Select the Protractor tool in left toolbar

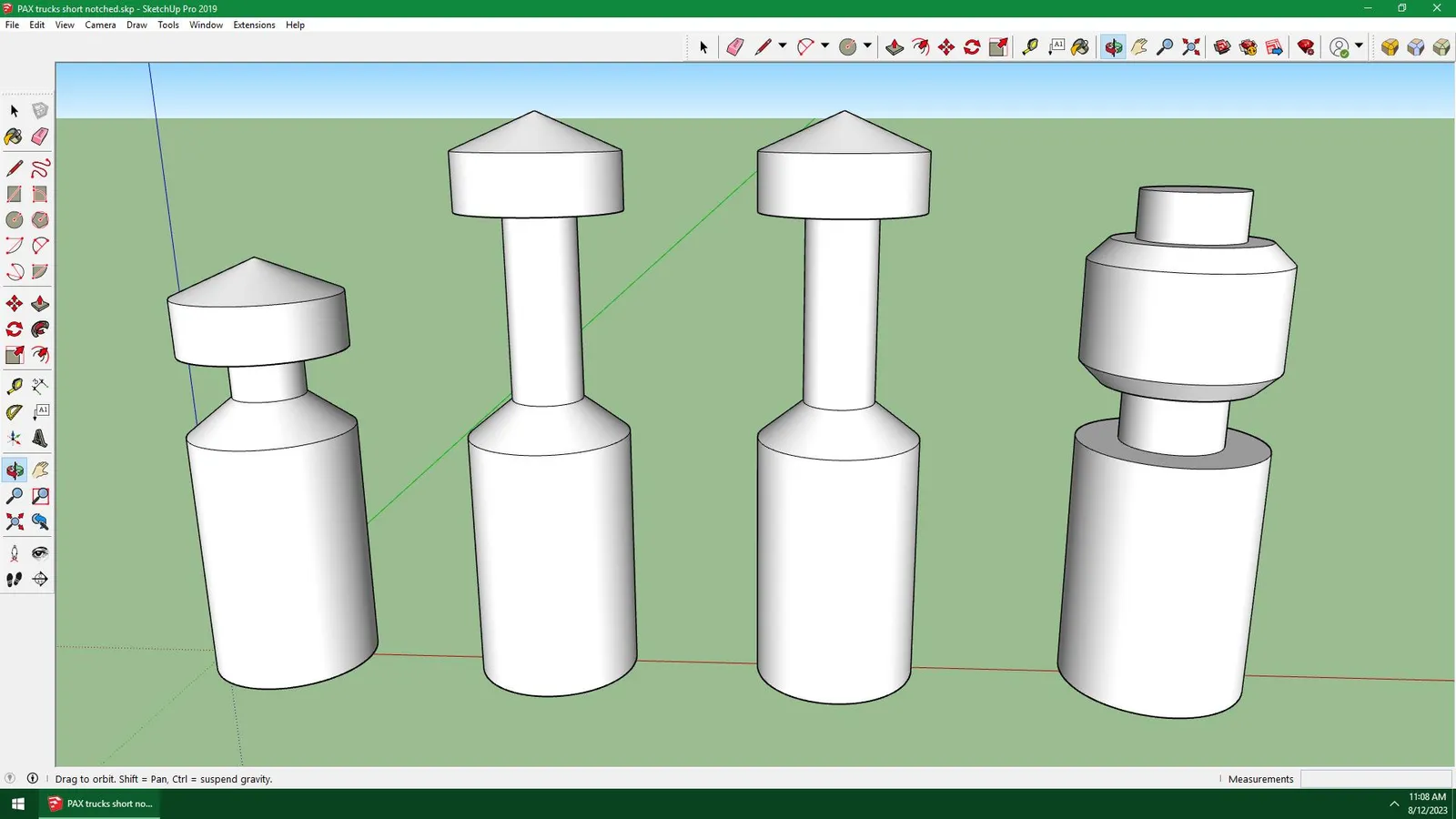pyautogui.click(x=14, y=412)
